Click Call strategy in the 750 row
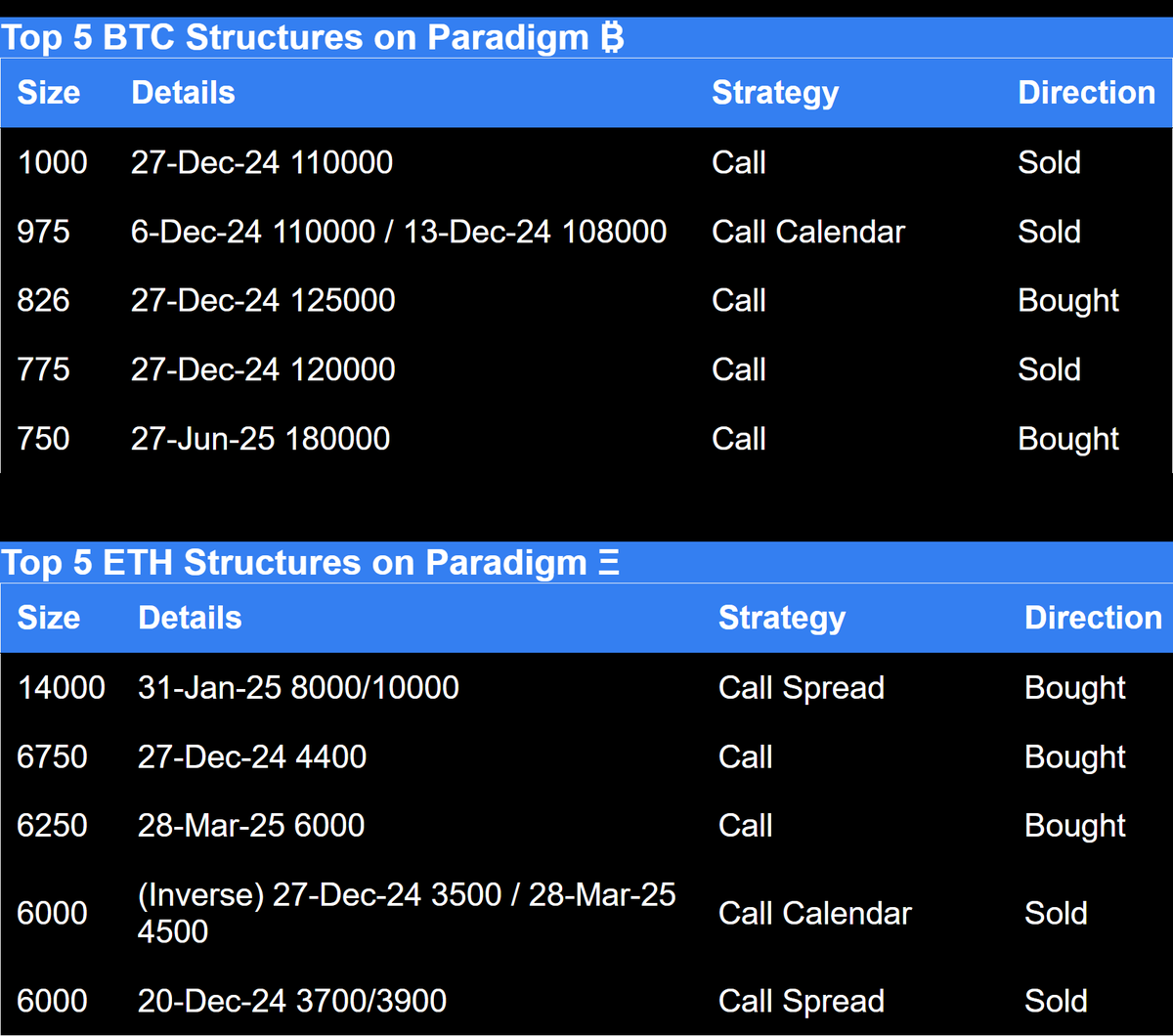Screen dimensions: 1173x1036 739,439
